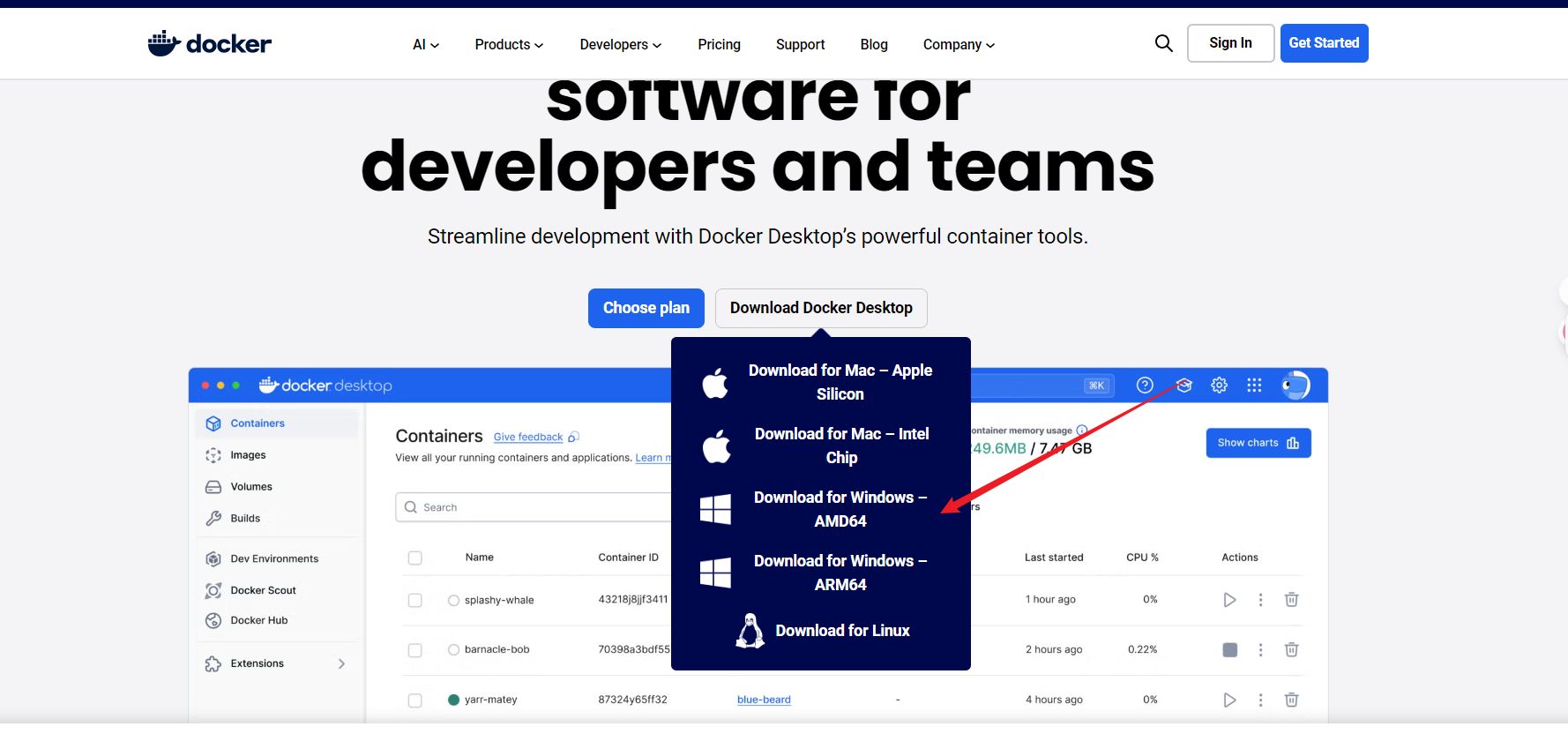Stop the barnacle-bob container

pyautogui.click(x=1230, y=650)
